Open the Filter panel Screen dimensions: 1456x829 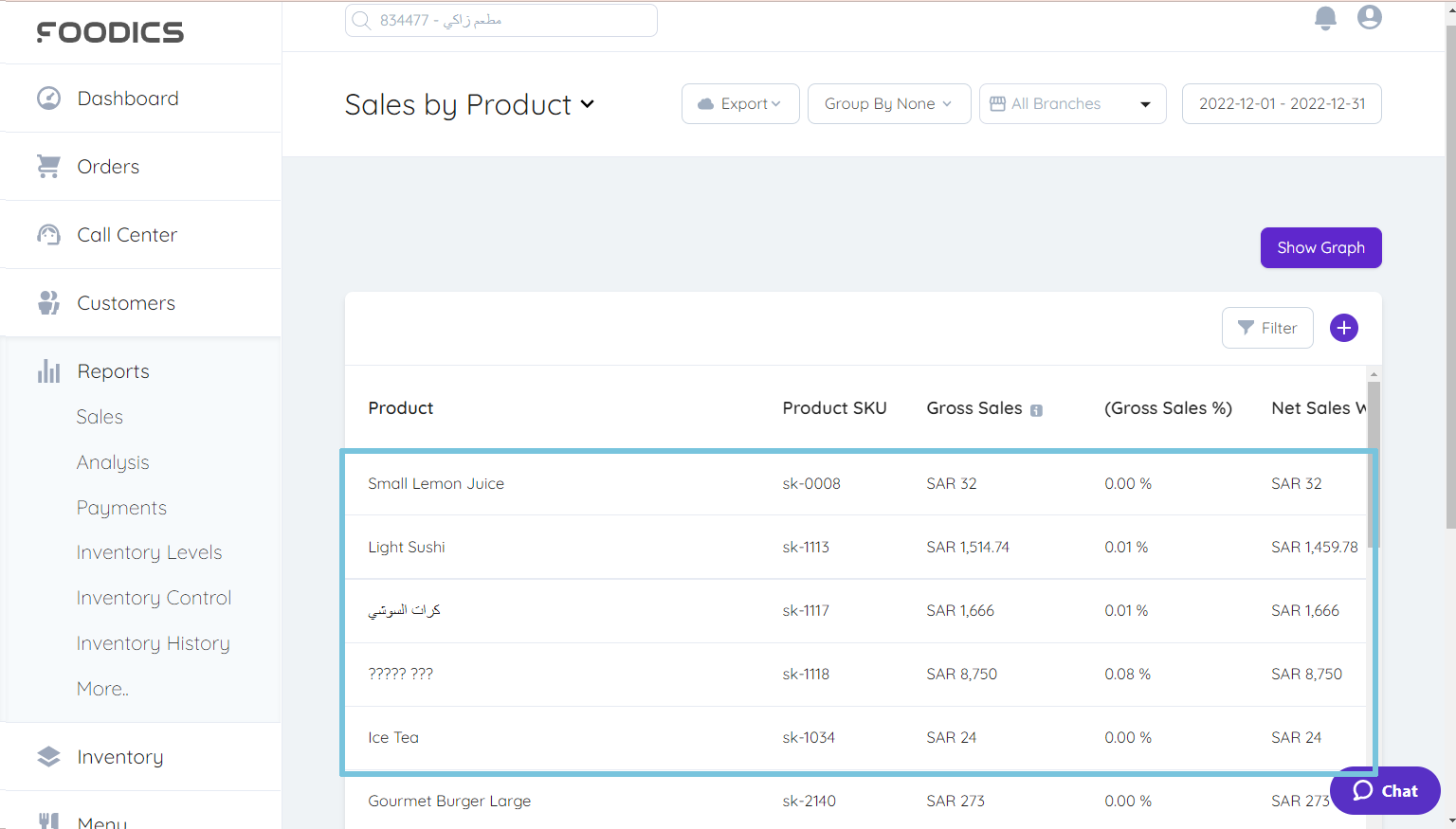pyautogui.click(x=1267, y=327)
